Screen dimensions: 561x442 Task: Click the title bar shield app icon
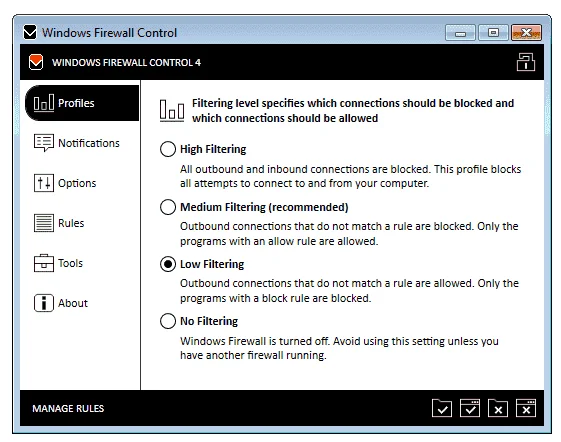(30, 32)
